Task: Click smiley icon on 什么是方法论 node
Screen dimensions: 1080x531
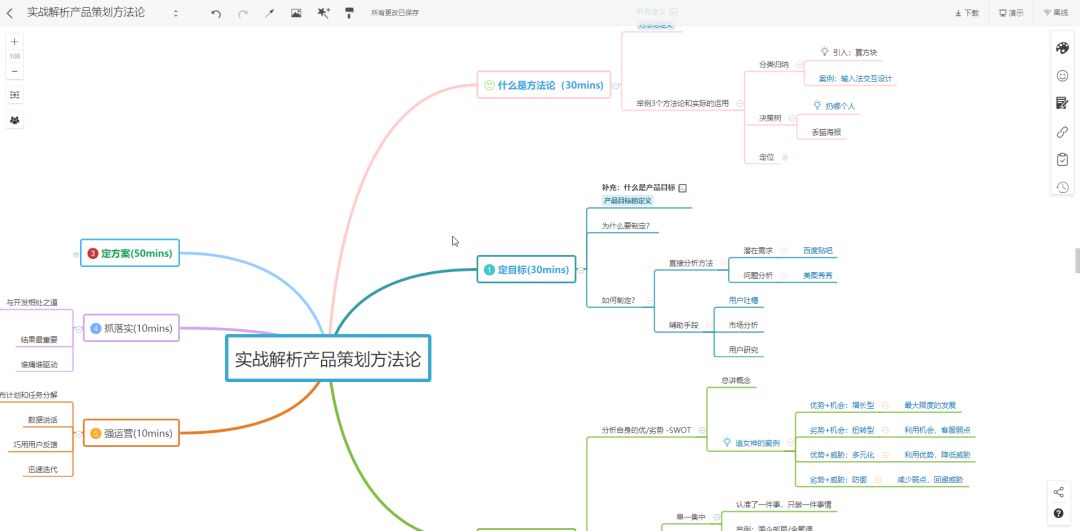Action: coord(489,85)
